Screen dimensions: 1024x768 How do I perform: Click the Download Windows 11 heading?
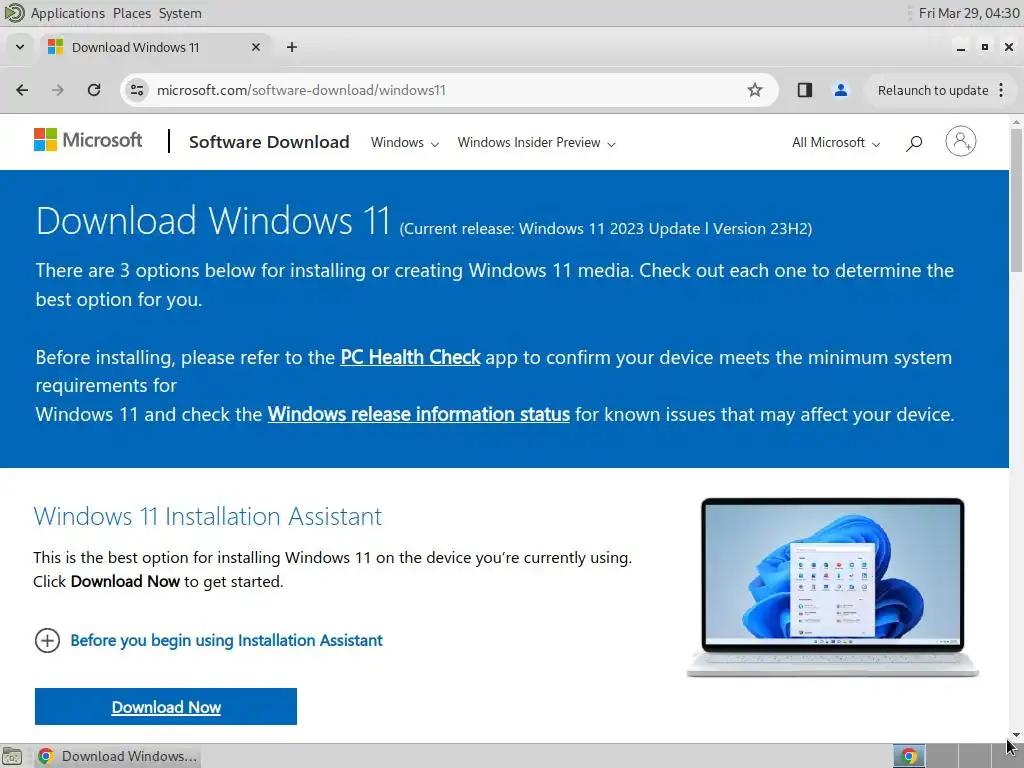tap(213, 220)
